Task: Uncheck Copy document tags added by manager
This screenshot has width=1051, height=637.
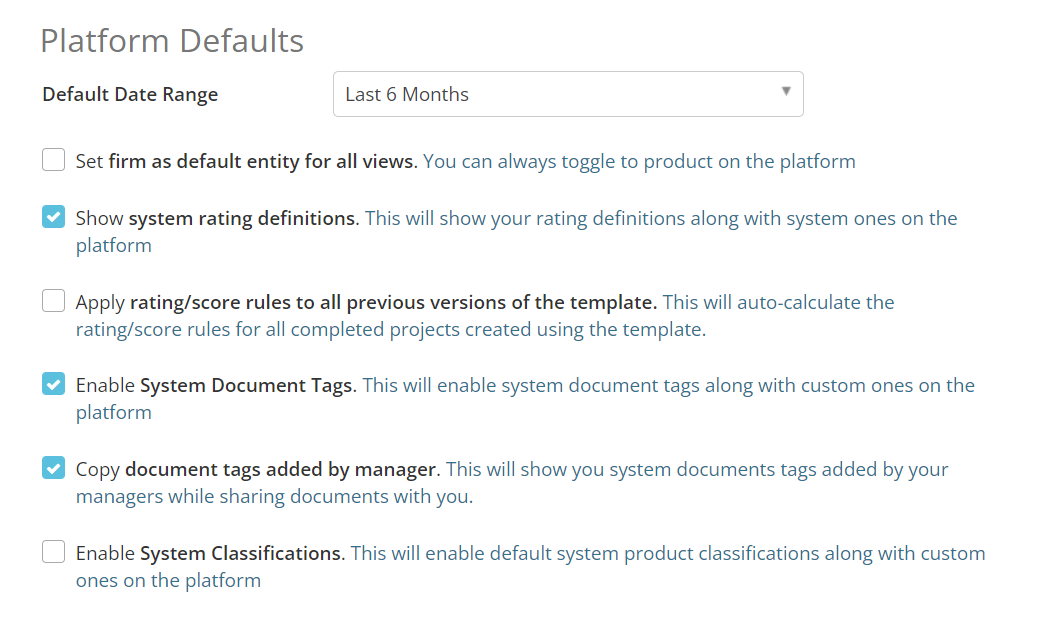Action: point(54,468)
